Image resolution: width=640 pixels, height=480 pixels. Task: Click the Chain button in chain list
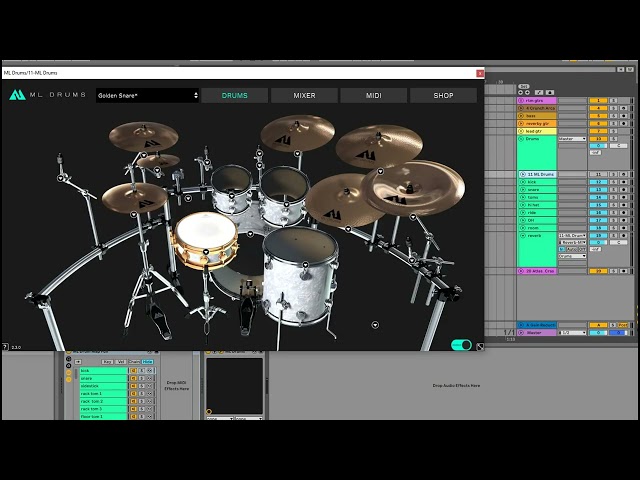click(134, 362)
